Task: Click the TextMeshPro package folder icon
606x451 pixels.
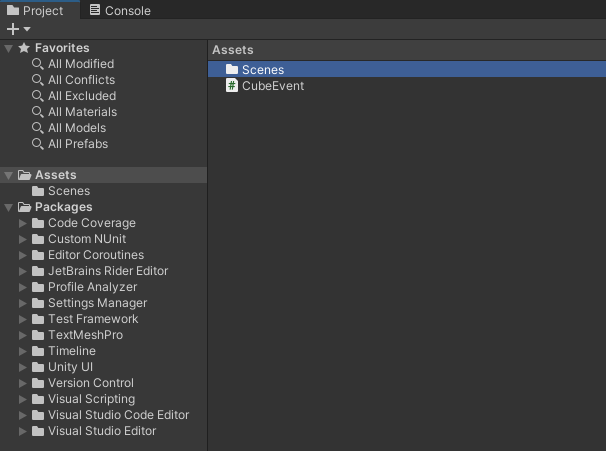Action: tap(38, 335)
